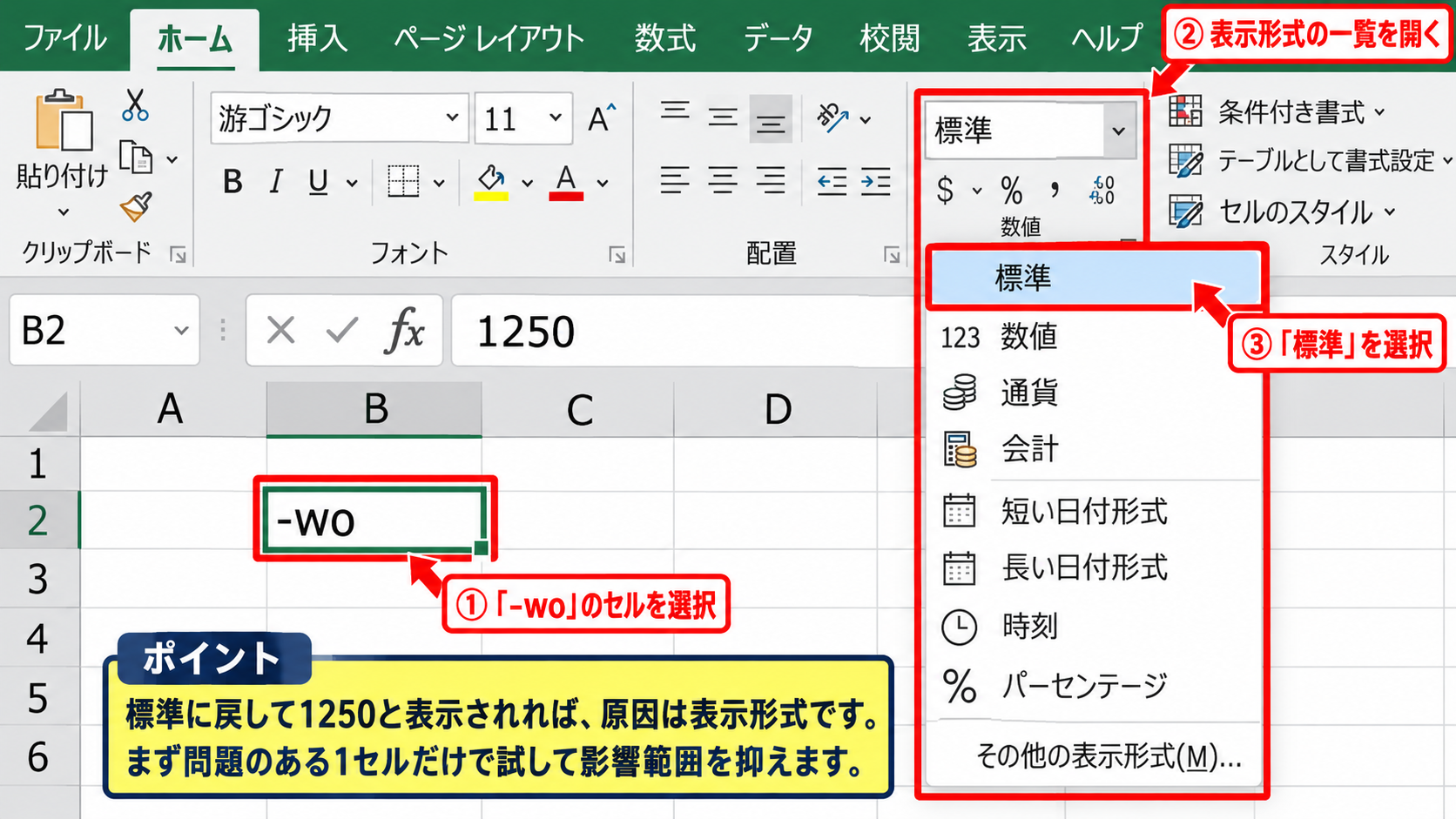Click the Enter checkmark in formula bar
1456x819 pixels.
click(341, 331)
